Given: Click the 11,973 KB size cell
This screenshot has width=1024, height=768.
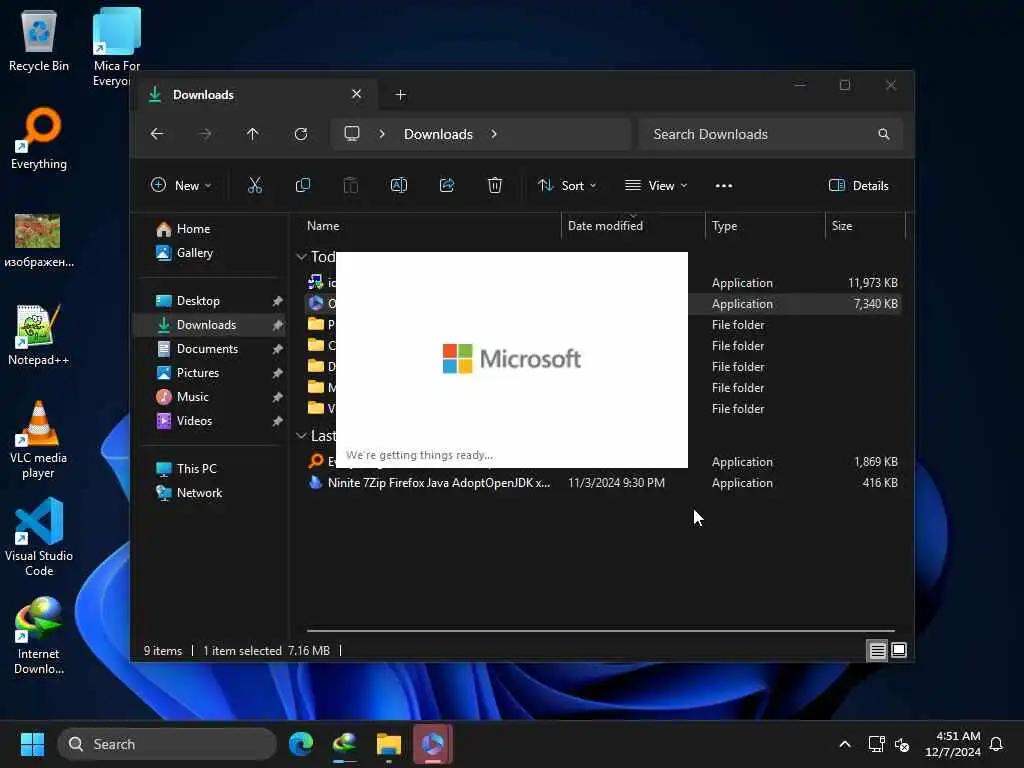Looking at the screenshot, I should [872, 283].
